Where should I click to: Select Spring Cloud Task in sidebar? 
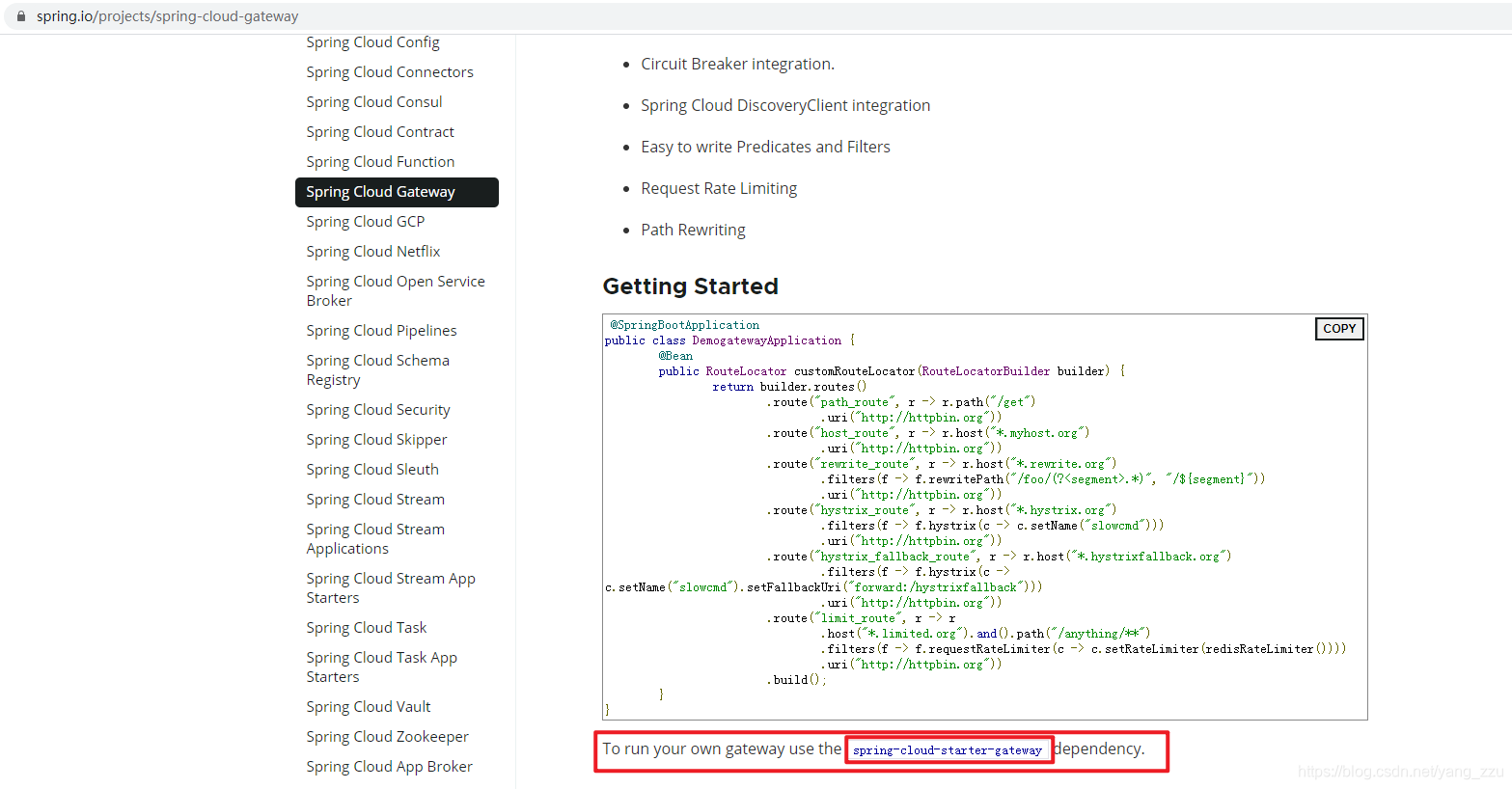click(x=367, y=628)
